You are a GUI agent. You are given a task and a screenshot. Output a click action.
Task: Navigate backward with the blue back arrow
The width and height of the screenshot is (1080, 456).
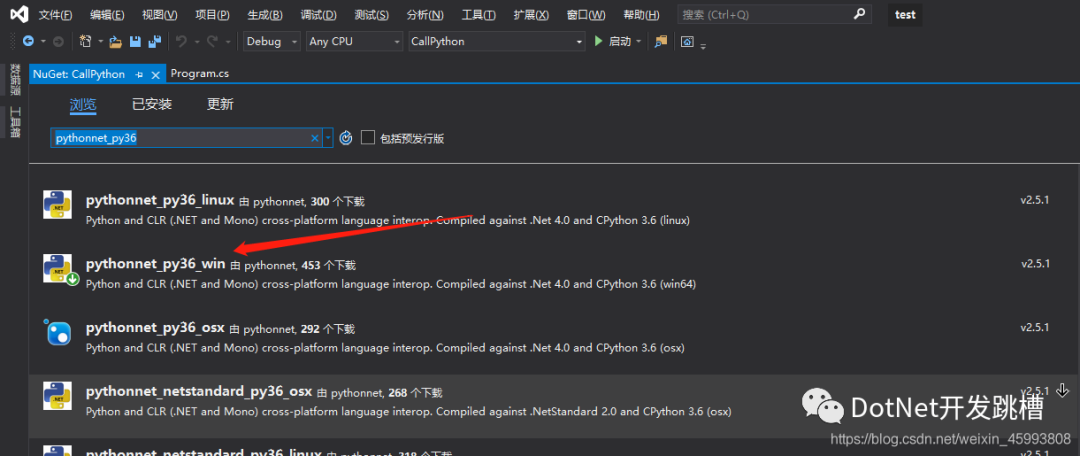[28, 41]
